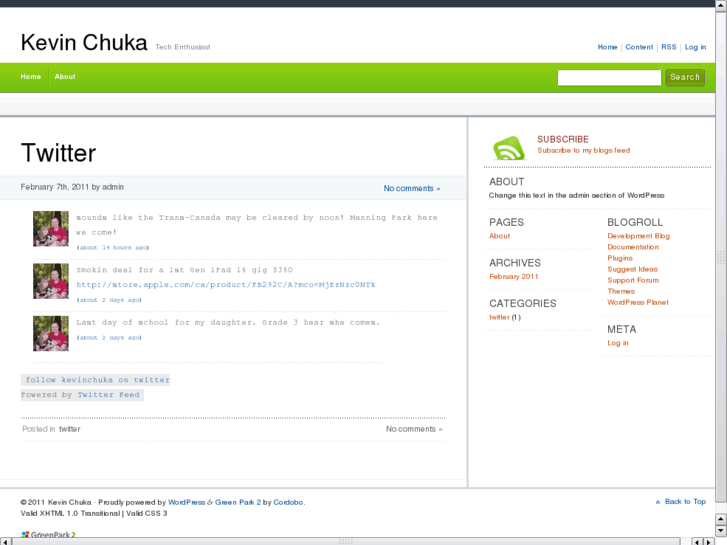Open Home in the green navigation bar

(31, 77)
